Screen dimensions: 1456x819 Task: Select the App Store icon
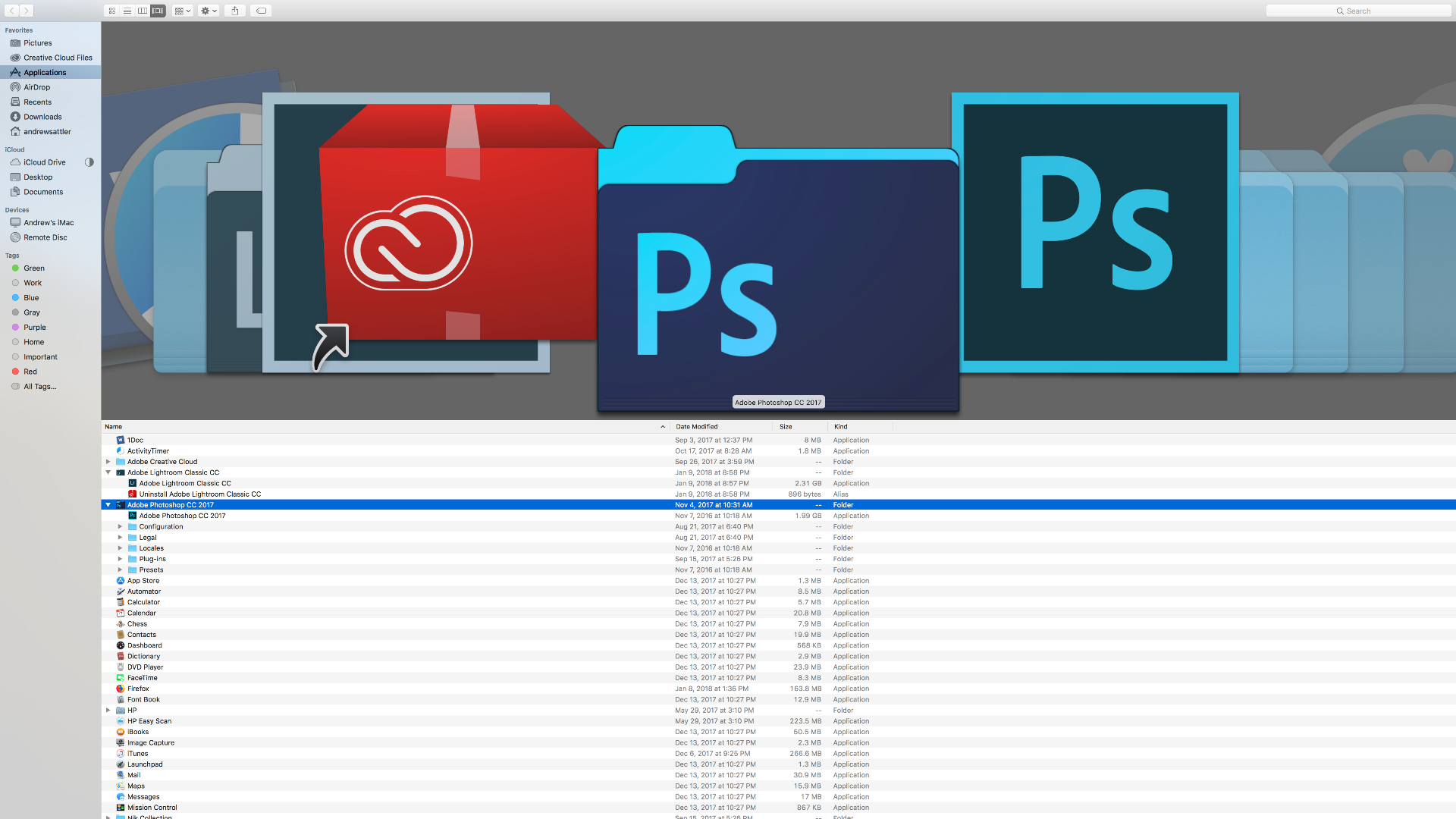120,581
